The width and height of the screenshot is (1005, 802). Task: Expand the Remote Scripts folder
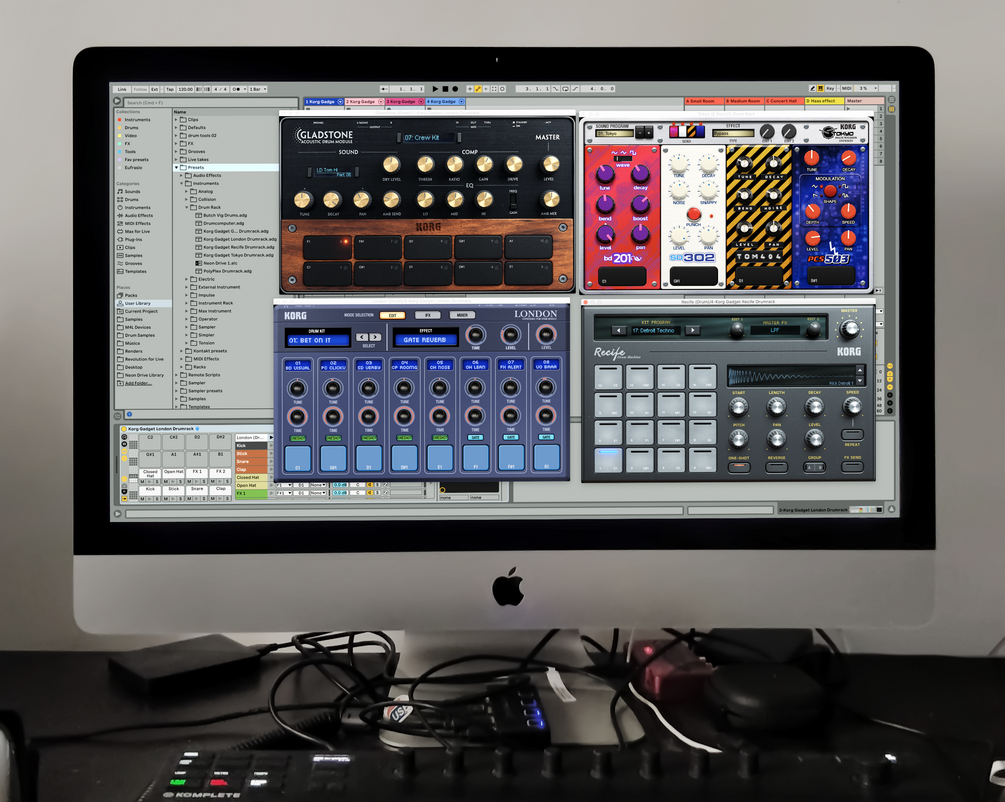point(177,375)
